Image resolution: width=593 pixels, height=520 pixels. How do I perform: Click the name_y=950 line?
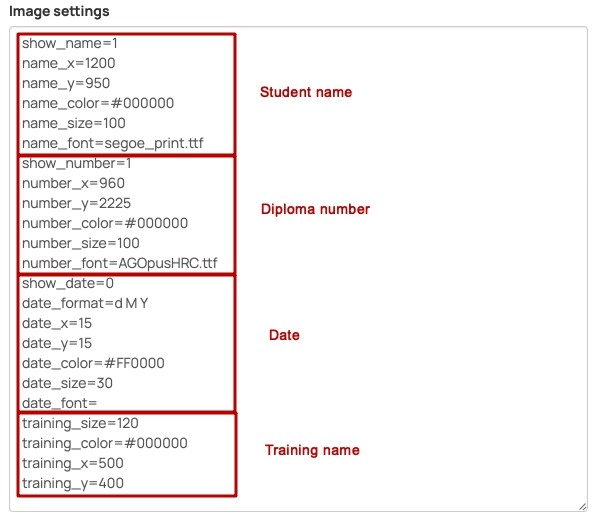point(66,83)
